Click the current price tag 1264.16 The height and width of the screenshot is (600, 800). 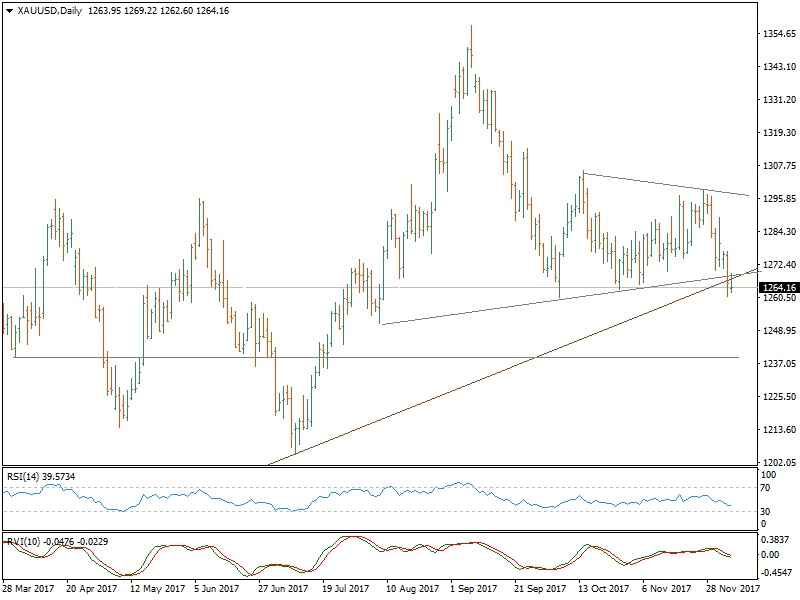coord(777,288)
